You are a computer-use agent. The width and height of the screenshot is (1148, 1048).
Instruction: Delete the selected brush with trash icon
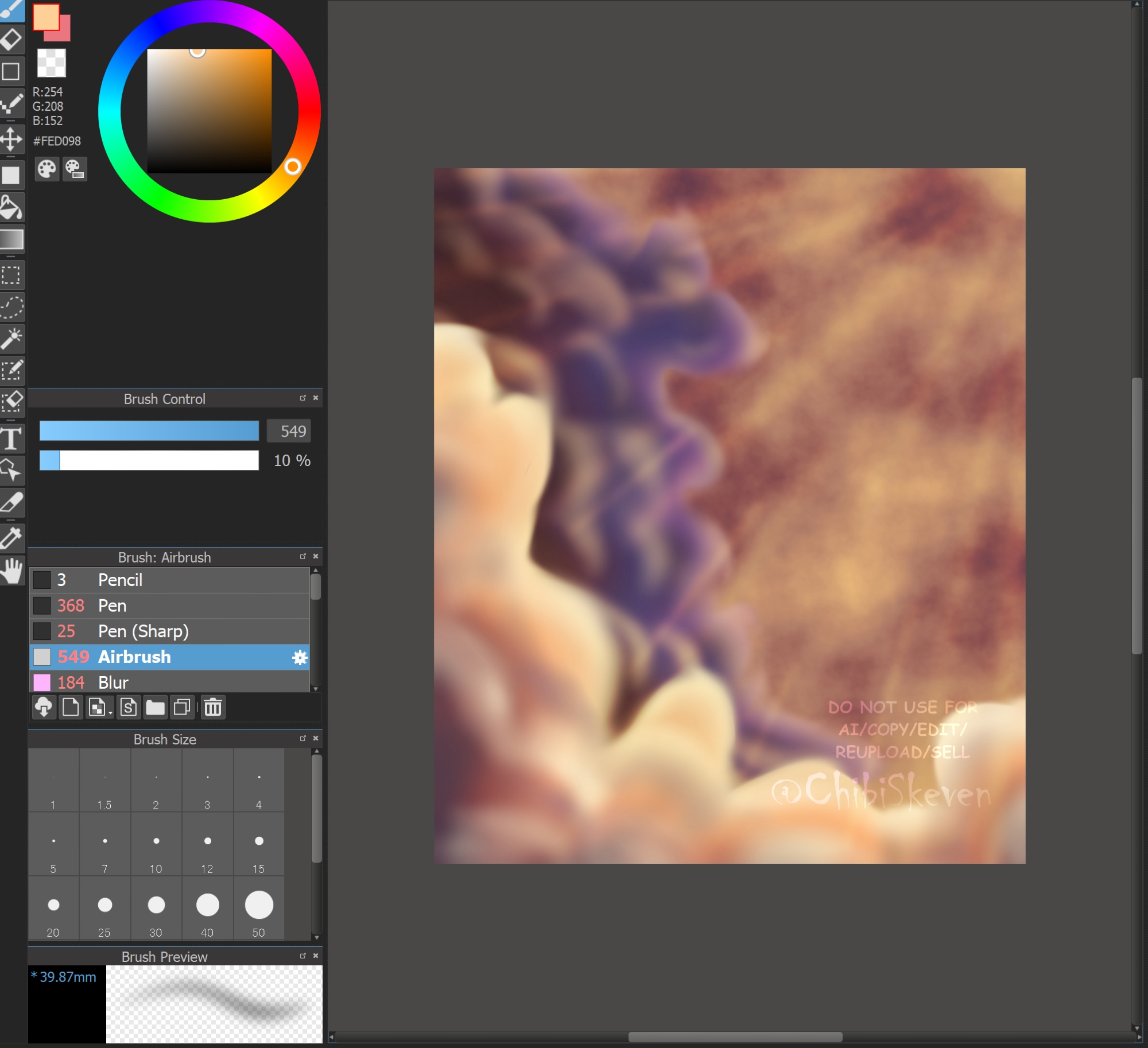point(212,707)
